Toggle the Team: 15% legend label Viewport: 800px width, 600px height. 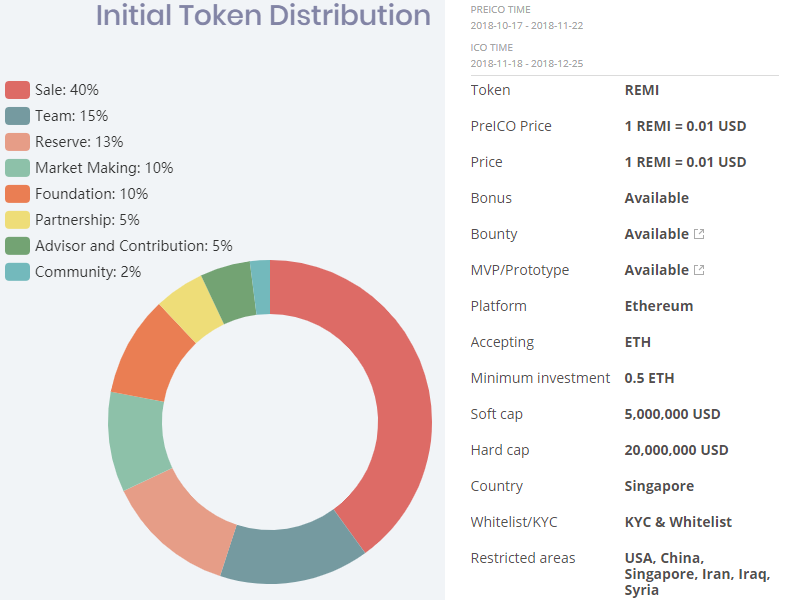[71, 116]
